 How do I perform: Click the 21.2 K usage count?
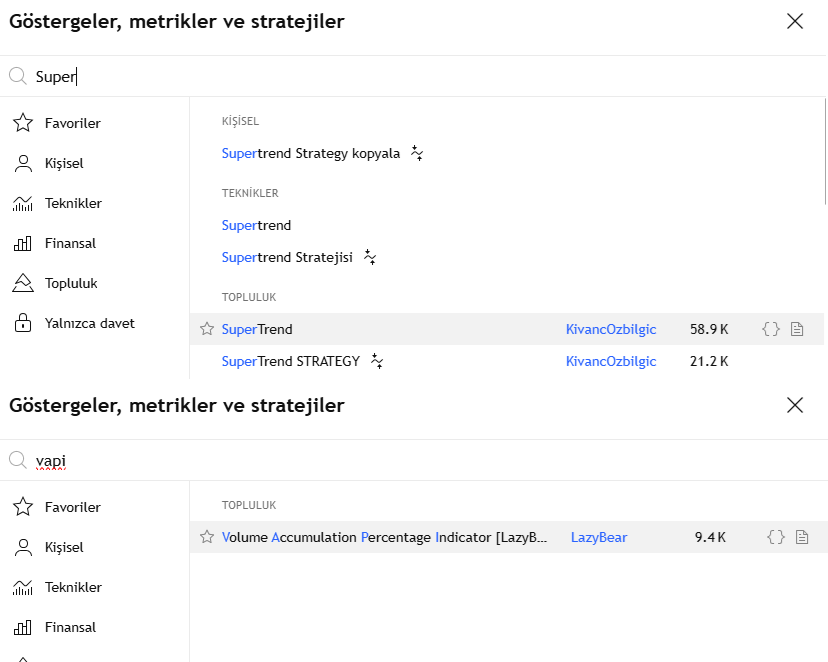pyautogui.click(x=709, y=361)
